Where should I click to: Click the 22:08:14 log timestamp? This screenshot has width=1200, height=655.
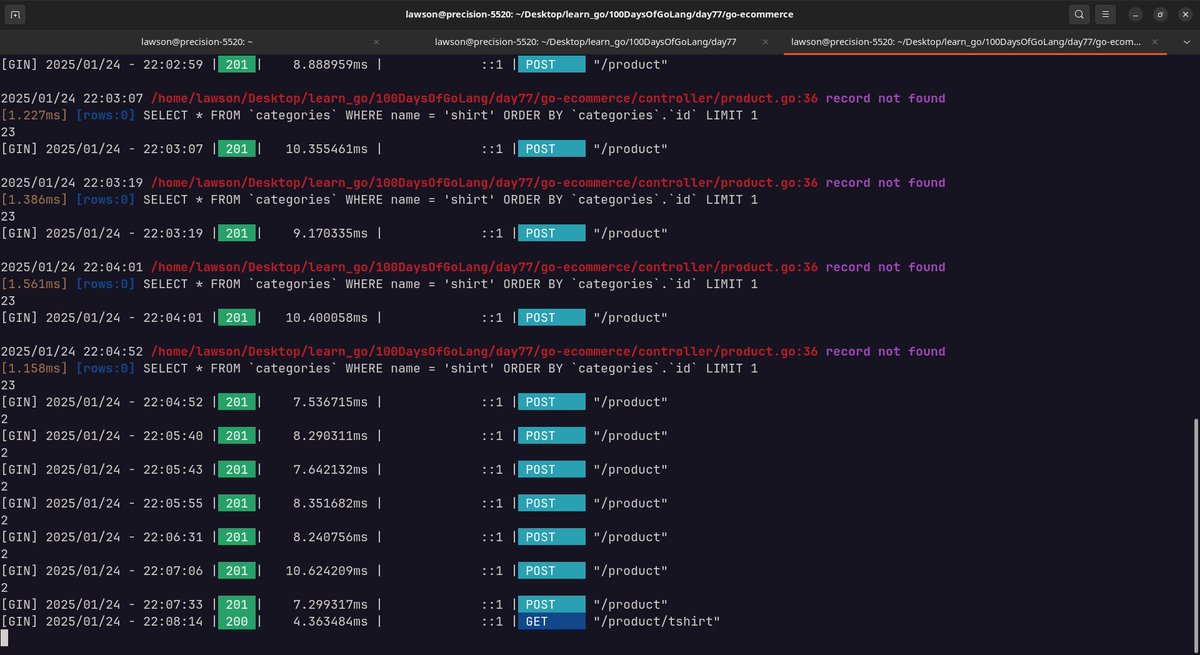click(173, 621)
